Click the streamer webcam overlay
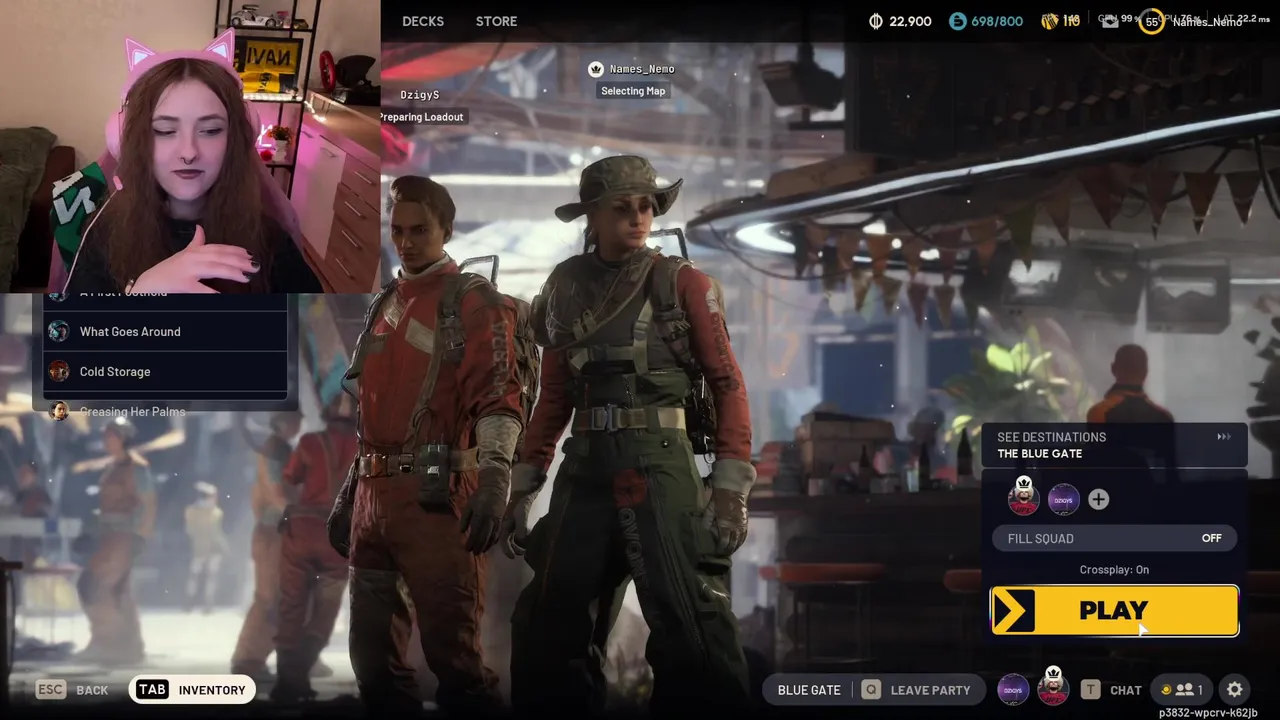This screenshot has height=720, width=1280. click(x=190, y=146)
